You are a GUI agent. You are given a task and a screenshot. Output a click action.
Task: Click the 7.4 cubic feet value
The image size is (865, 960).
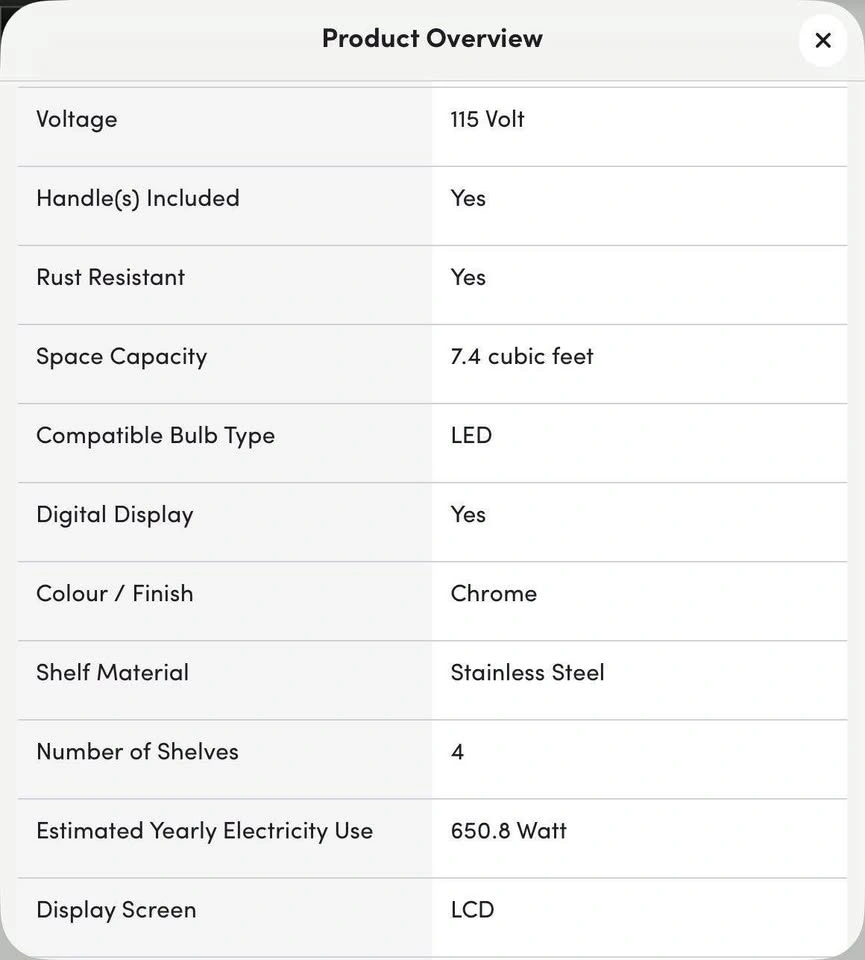[522, 356]
